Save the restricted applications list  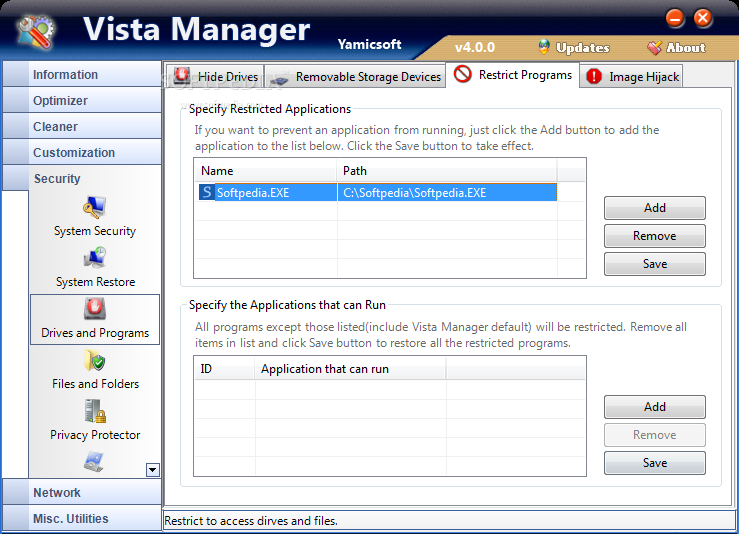(655, 263)
